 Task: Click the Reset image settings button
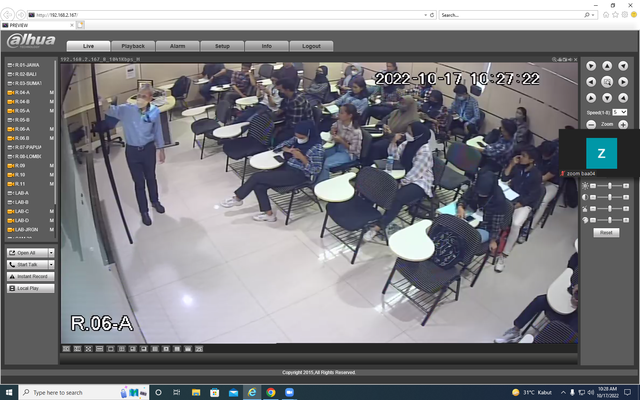[x=606, y=233]
